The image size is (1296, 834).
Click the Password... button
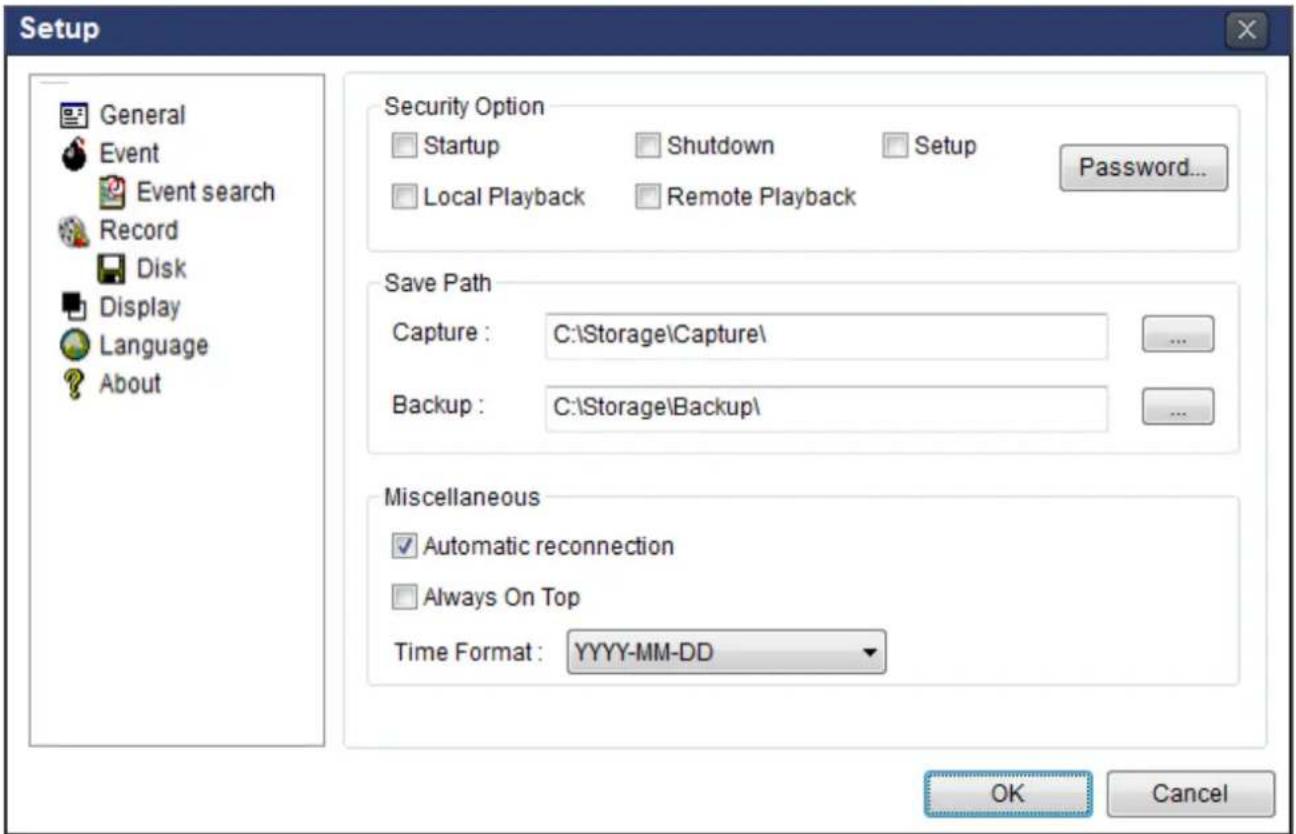[x=1142, y=168]
